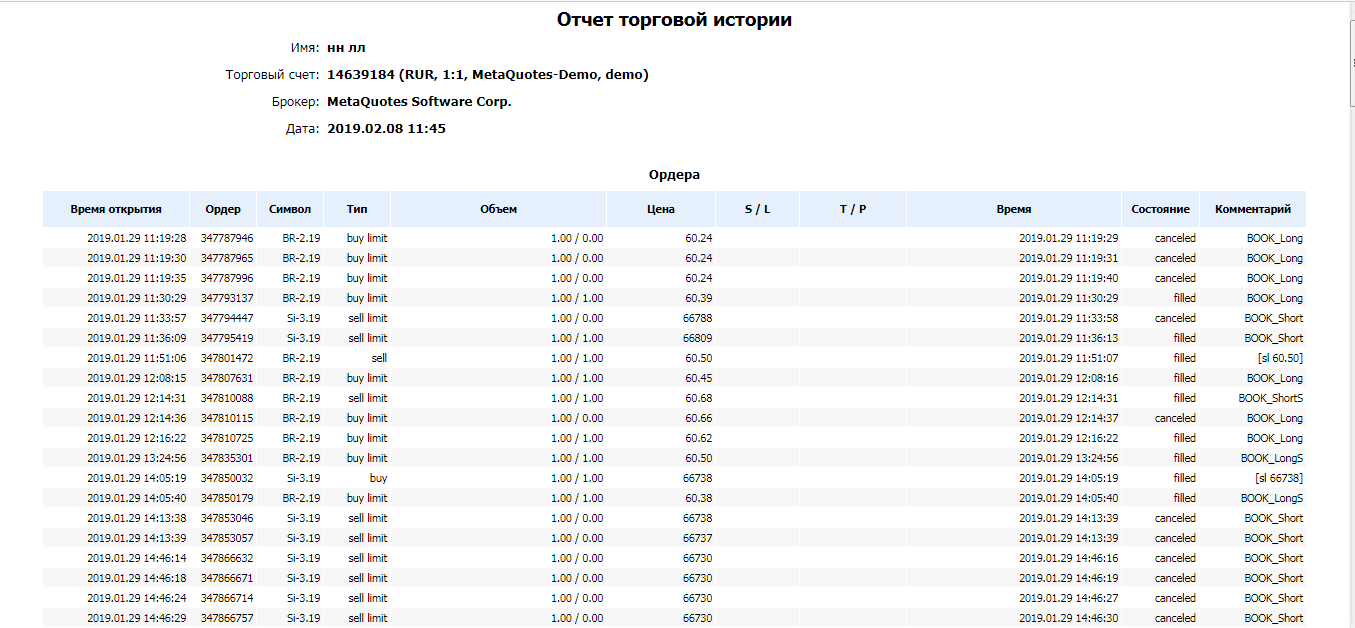Click the "Ордера" section heading
Image resolution: width=1355 pixels, height=628 pixels.
(674, 175)
